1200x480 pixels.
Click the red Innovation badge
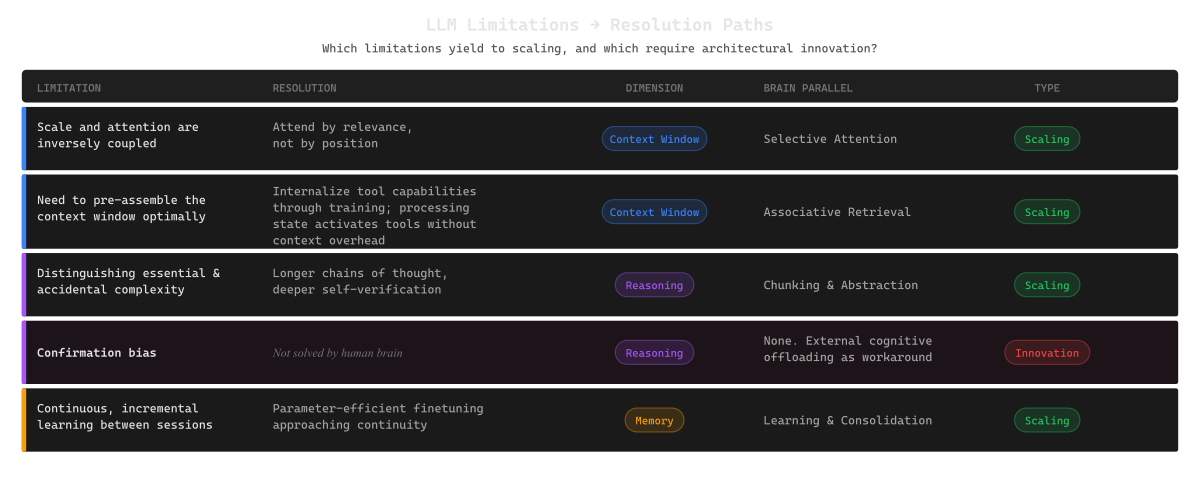coord(1047,353)
